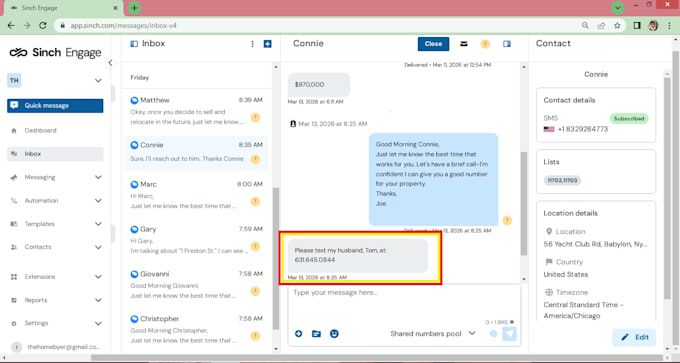The width and height of the screenshot is (680, 363).
Task: Click the phone number +1 8329284773
Action: click(582, 129)
